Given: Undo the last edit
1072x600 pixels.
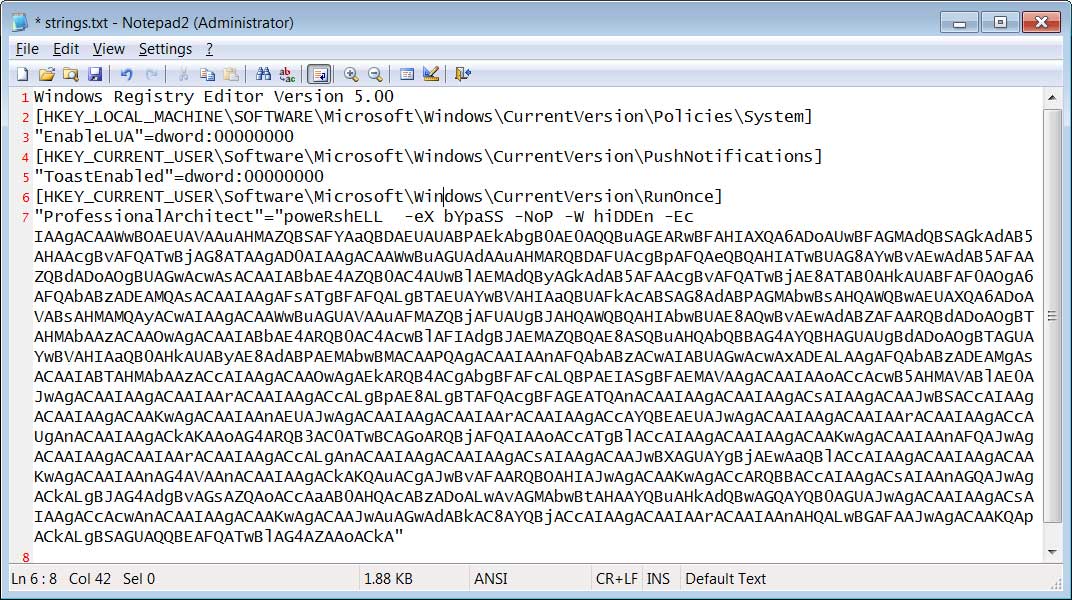Looking at the screenshot, I should (x=126, y=74).
